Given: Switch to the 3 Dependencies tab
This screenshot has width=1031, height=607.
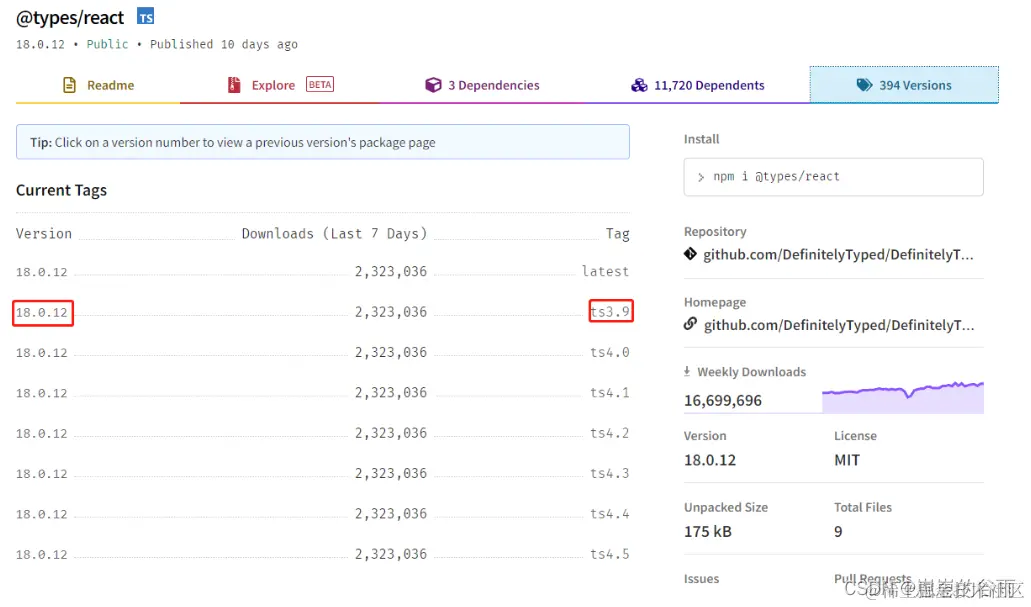Looking at the screenshot, I should click(482, 85).
